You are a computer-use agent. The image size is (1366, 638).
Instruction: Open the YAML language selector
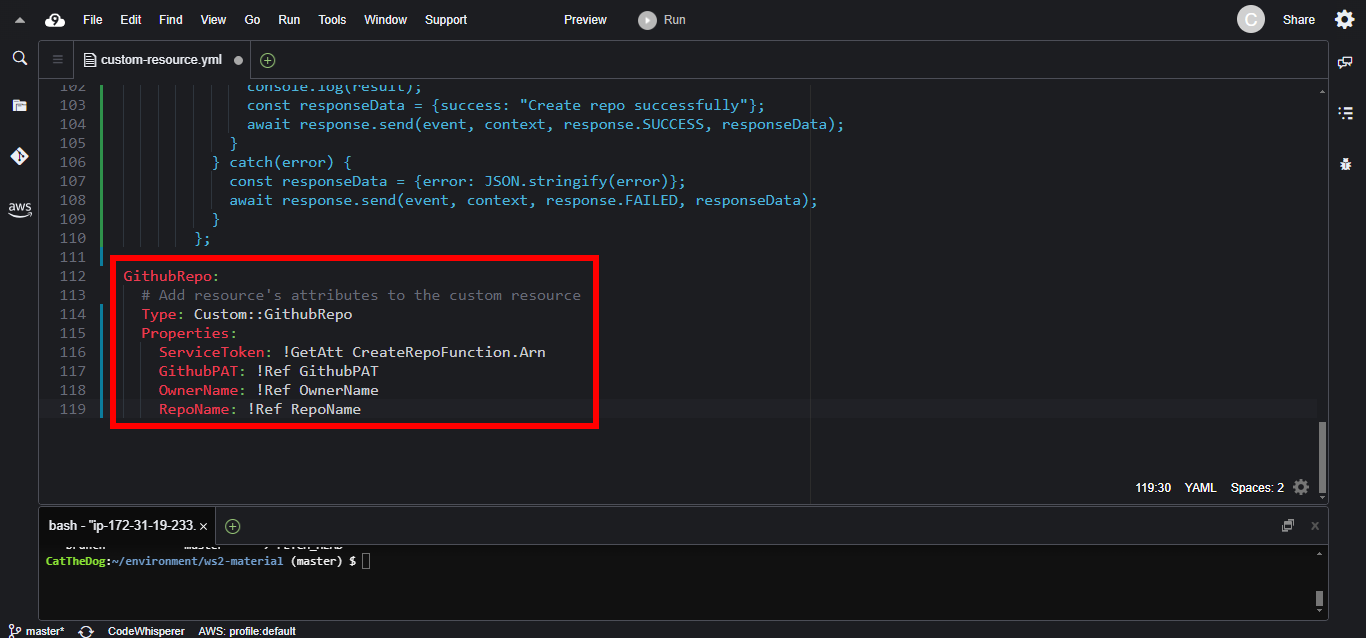1200,488
